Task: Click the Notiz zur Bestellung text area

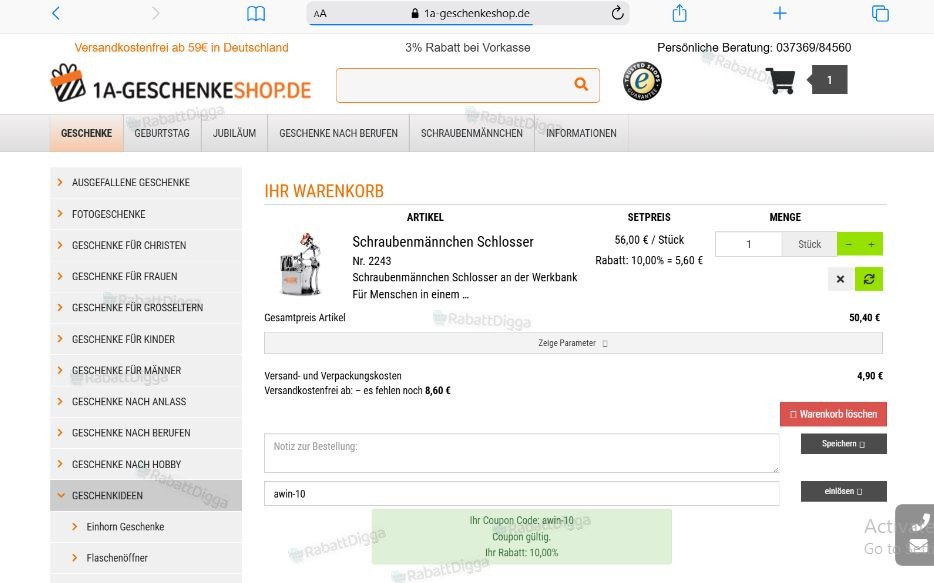Action: click(x=522, y=453)
